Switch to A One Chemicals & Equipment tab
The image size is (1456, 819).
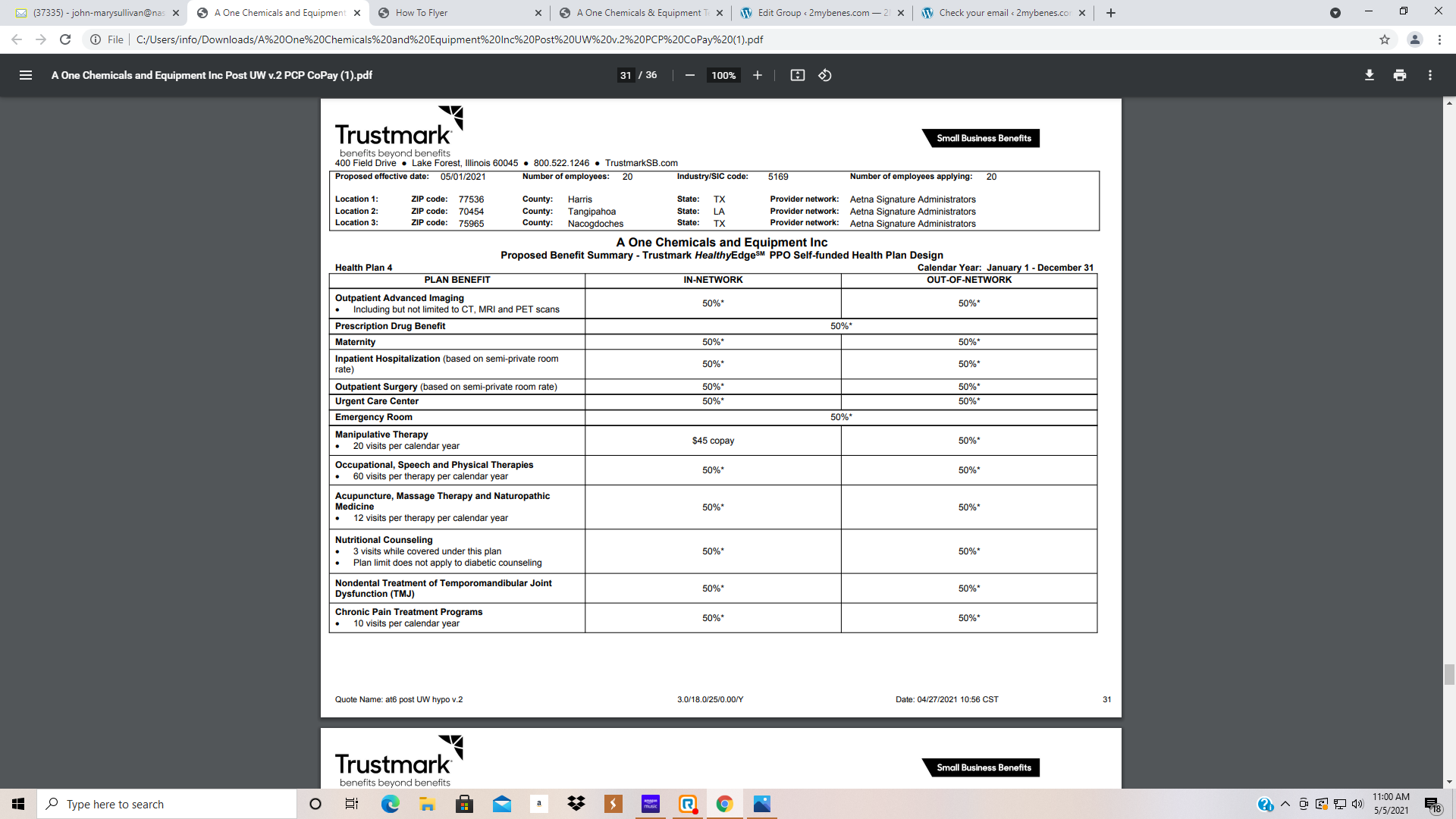[641, 13]
